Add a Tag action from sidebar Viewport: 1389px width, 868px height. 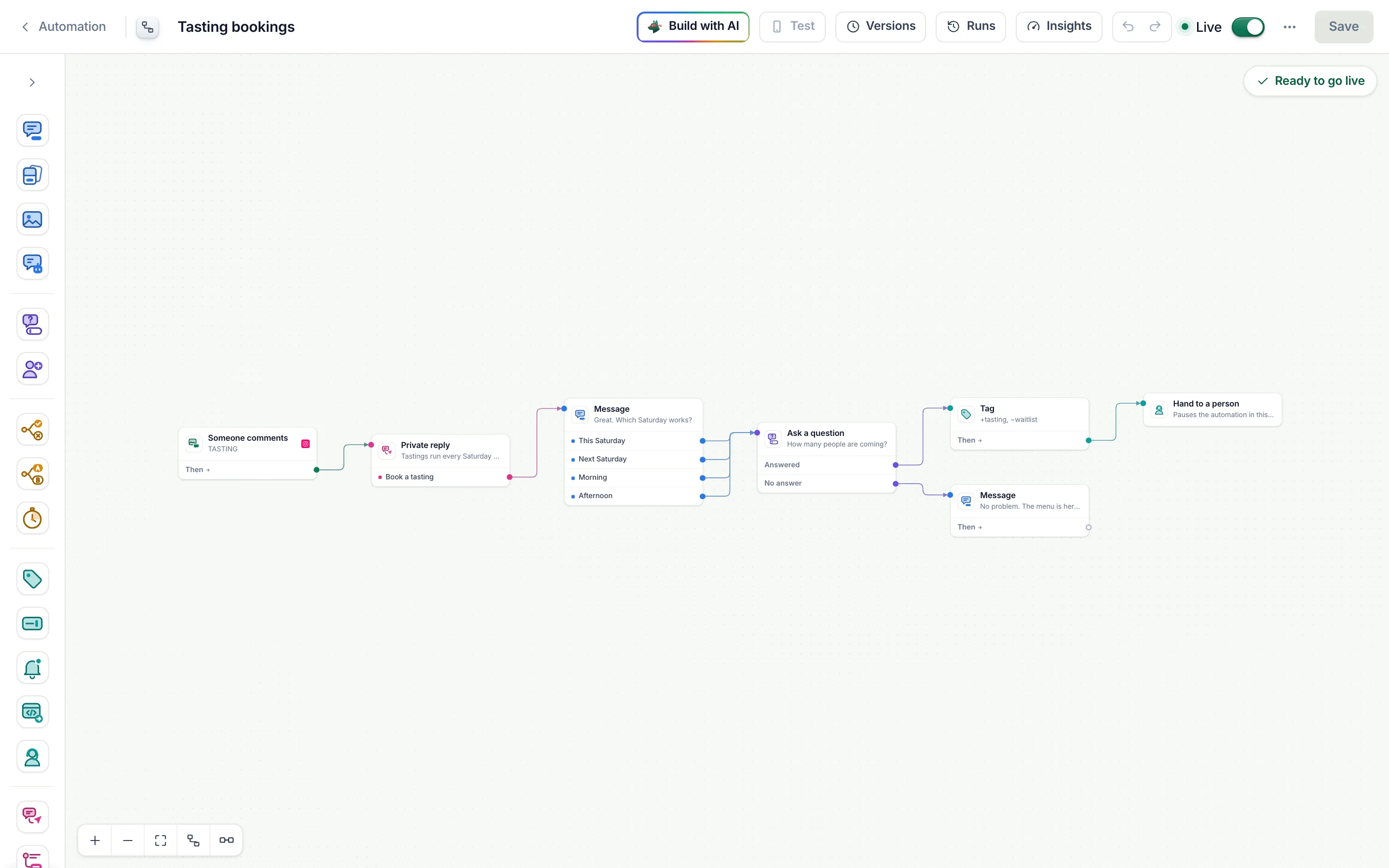pyautogui.click(x=32, y=579)
